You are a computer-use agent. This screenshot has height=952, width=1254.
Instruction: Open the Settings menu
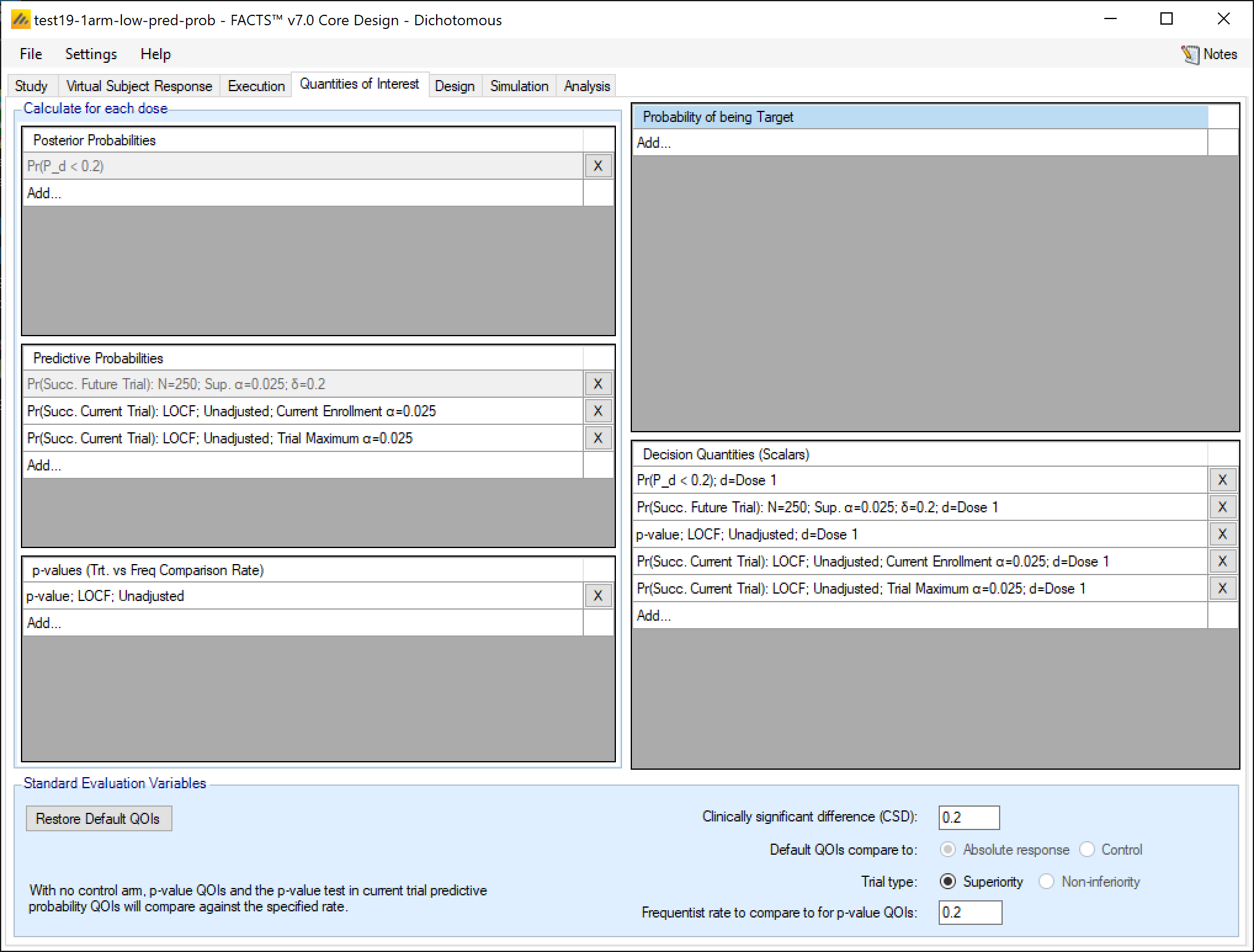click(91, 54)
